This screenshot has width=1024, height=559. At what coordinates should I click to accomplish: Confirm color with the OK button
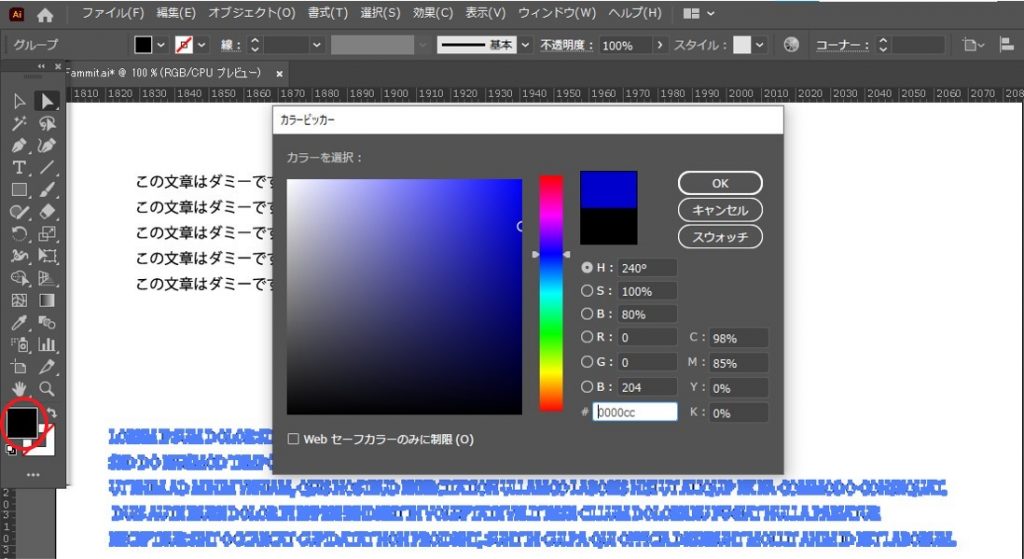(x=720, y=184)
